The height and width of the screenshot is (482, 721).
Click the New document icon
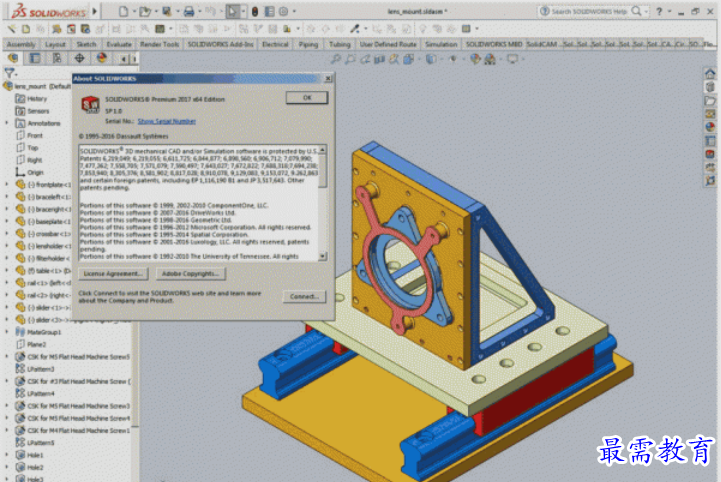click(x=123, y=11)
